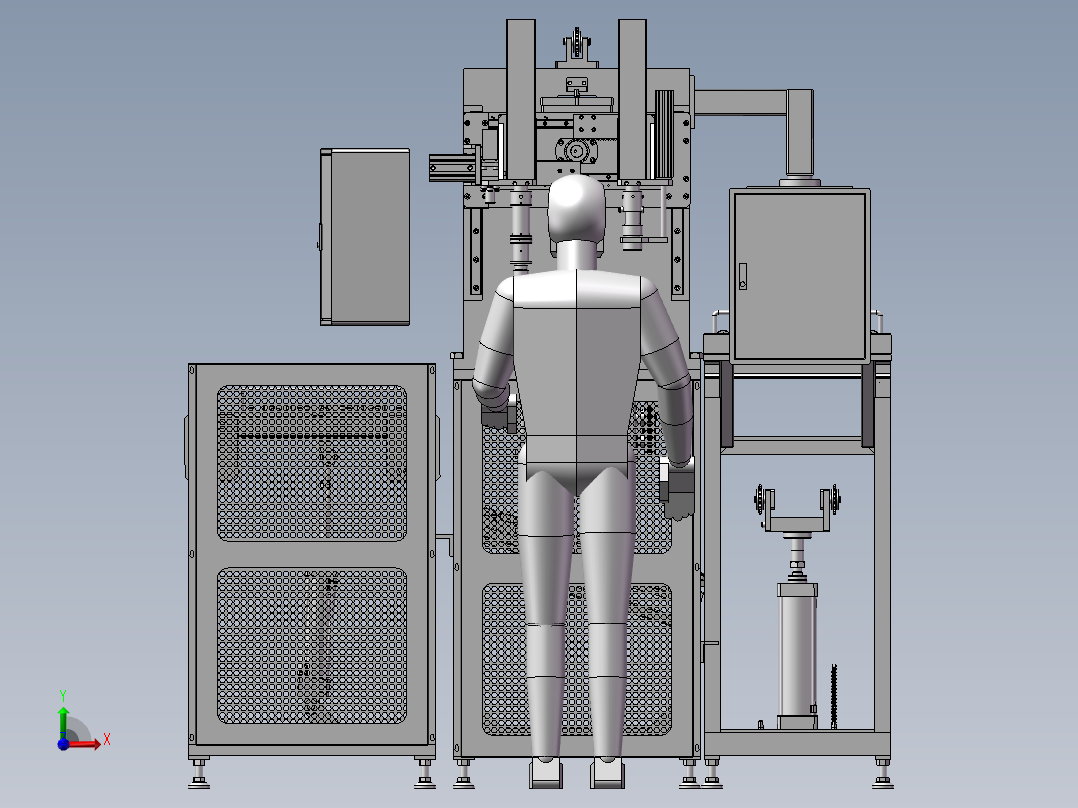Click the Y label on the triad
This screenshot has width=1078, height=808.
[63, 695]
